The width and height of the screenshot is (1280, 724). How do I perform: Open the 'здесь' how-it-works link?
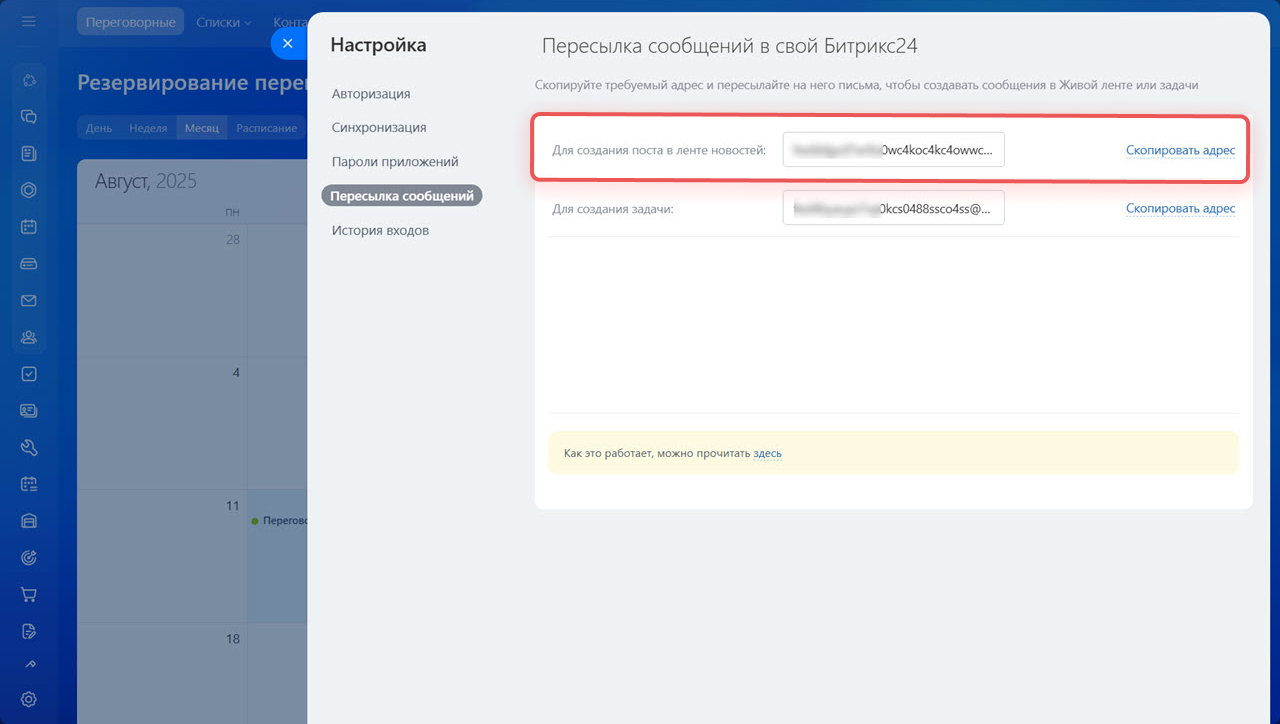click(x=767, y=453)
